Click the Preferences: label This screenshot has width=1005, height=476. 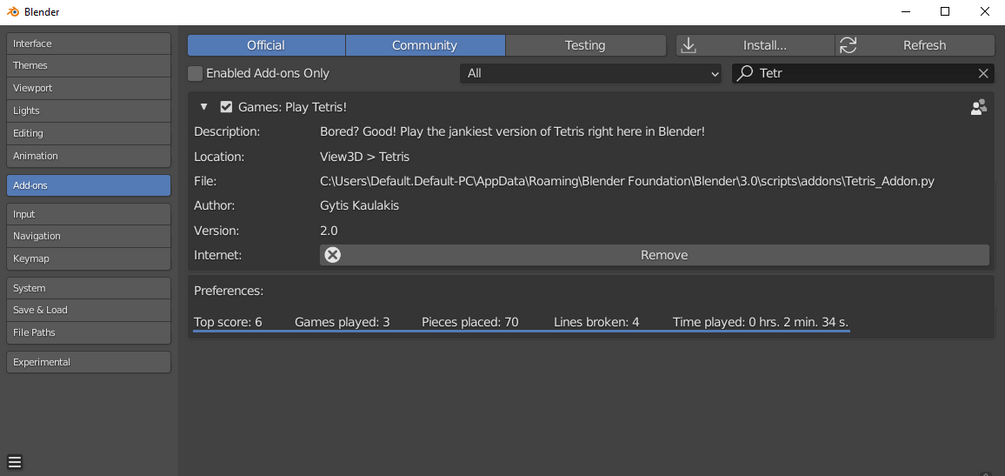click(x=229, y=291)
